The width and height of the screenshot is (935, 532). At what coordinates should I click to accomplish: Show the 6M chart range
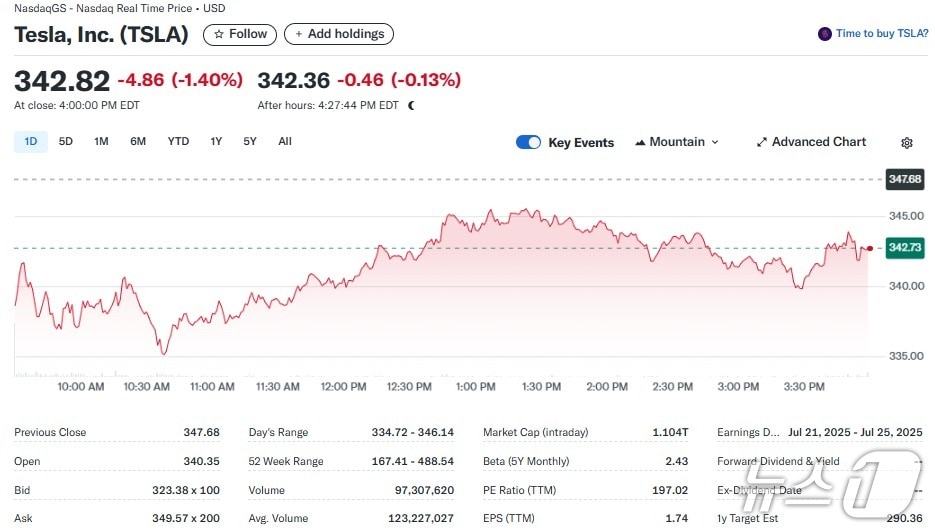(138, 141)
